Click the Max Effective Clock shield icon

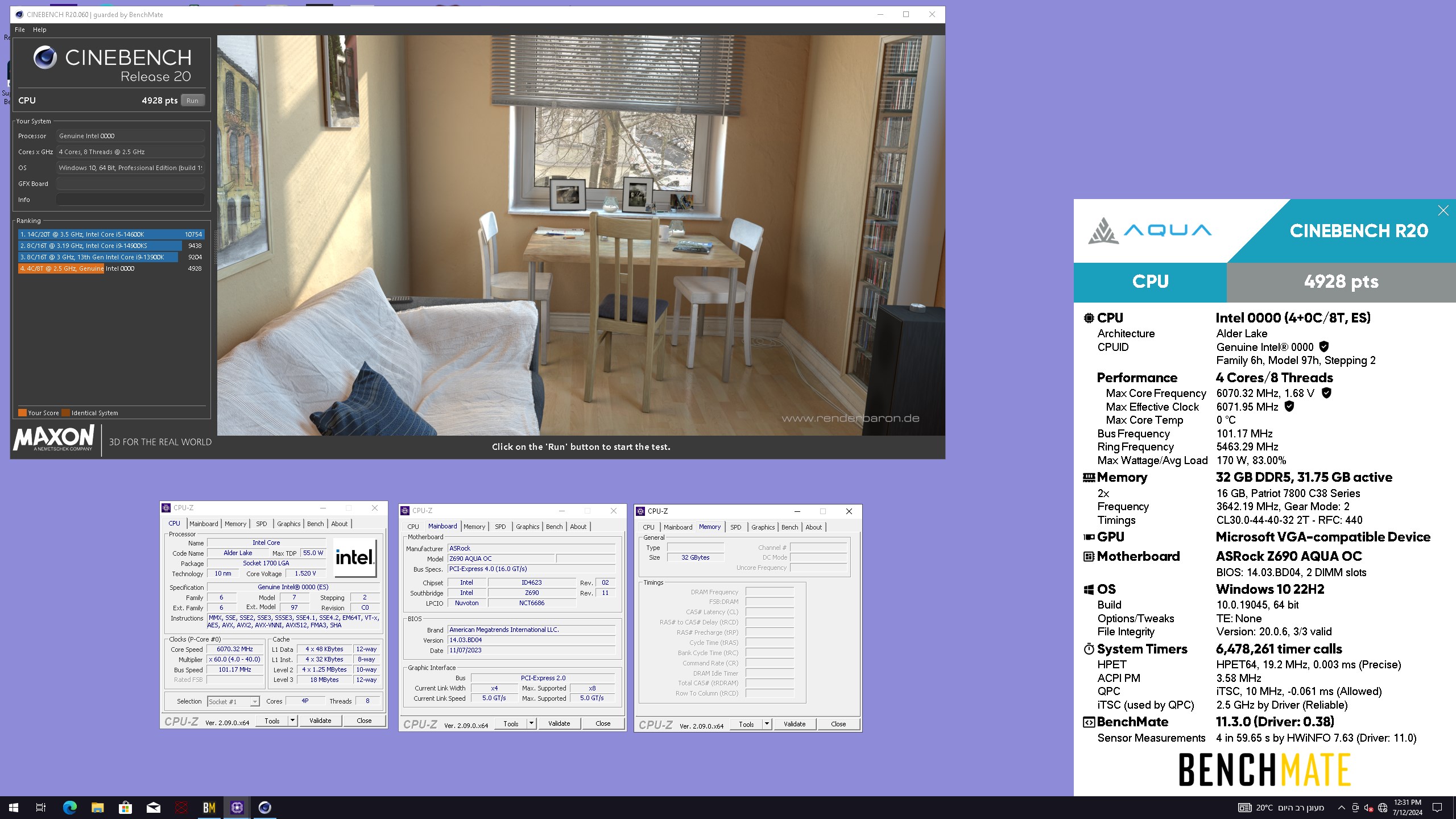click(x=1289, y=406)
